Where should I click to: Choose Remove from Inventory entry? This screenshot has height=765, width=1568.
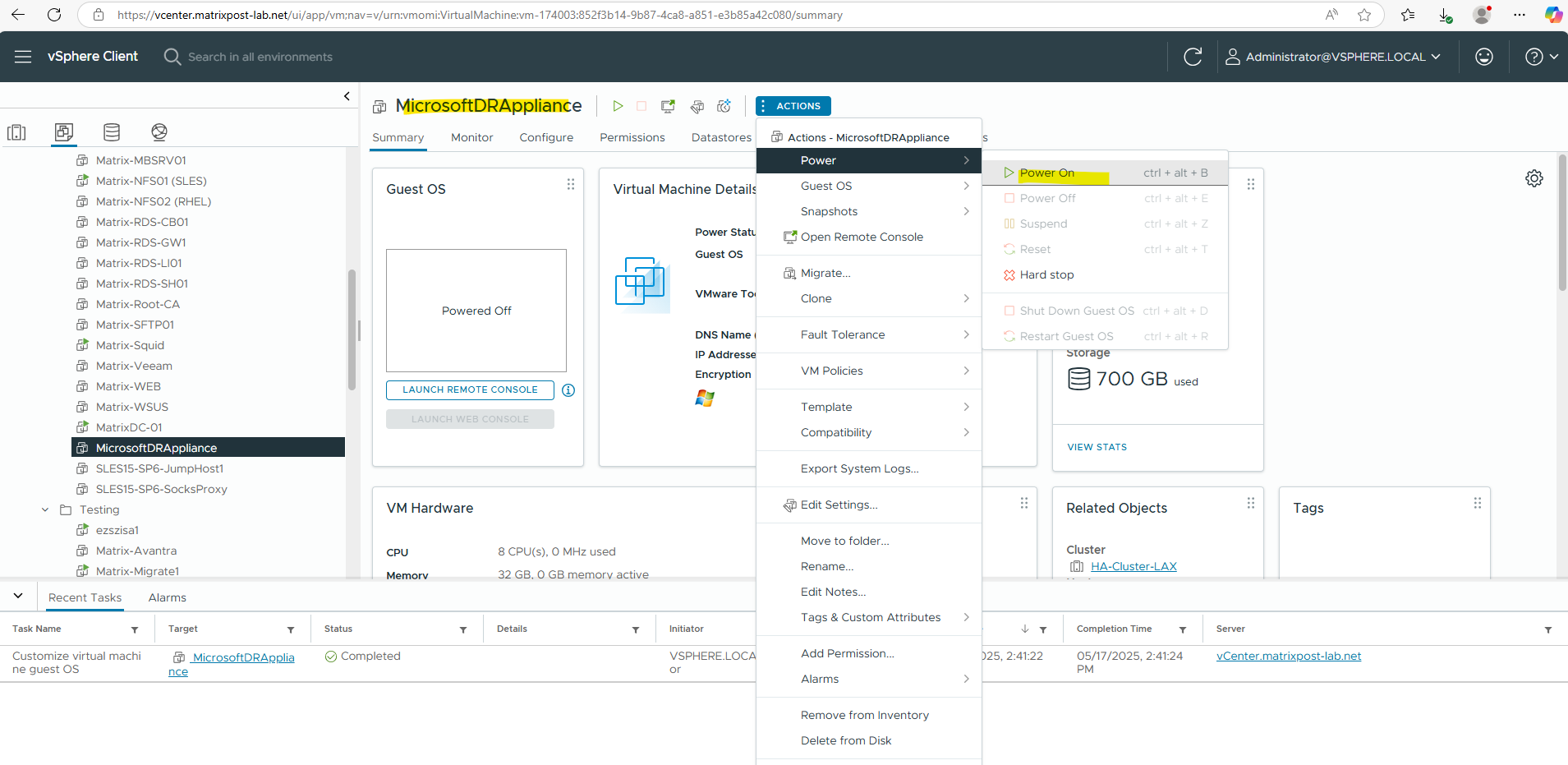(x=869, y=715)
